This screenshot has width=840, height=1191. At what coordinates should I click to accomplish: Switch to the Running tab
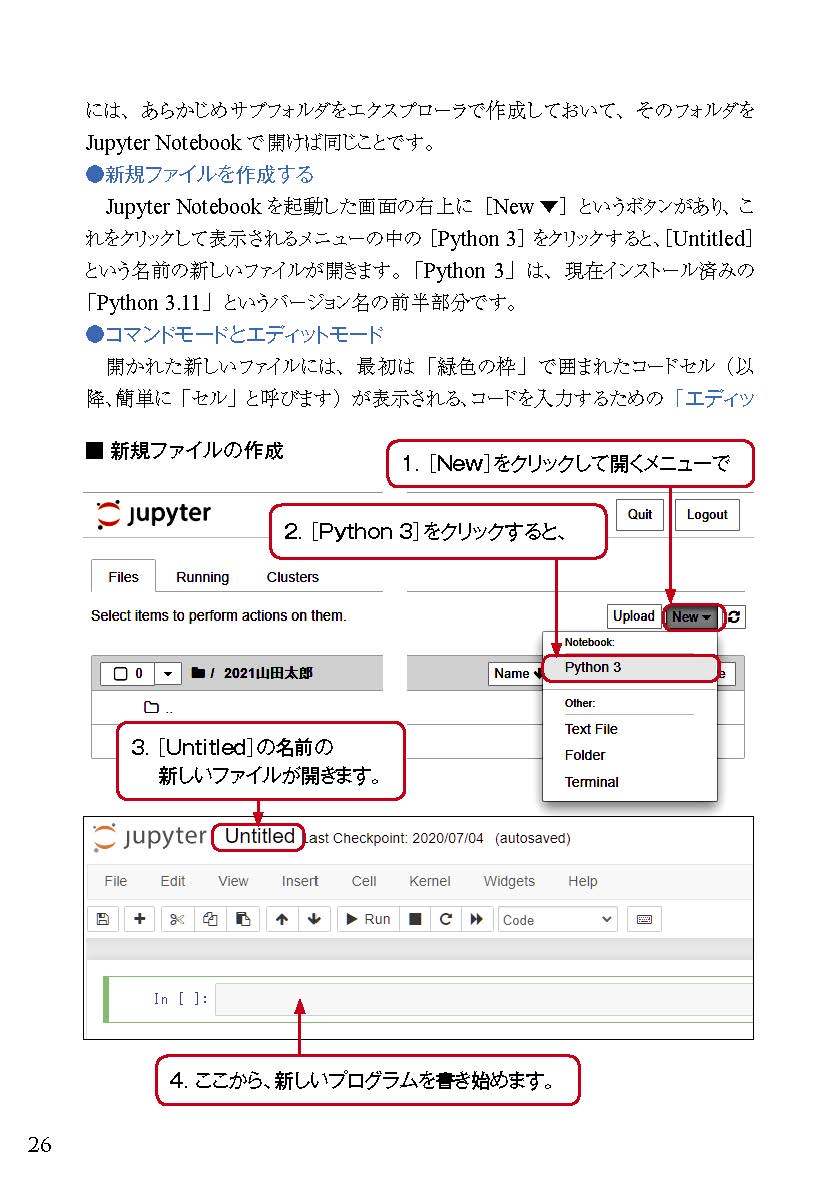[202, 577]
